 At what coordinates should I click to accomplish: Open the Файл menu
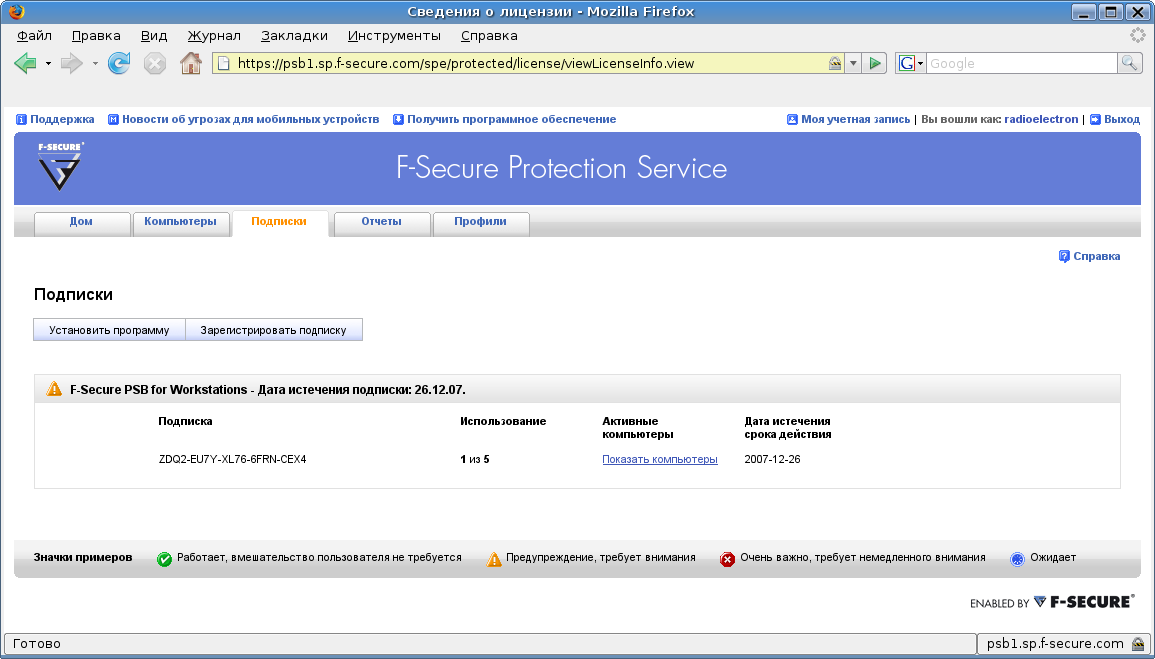pos(34,35)
